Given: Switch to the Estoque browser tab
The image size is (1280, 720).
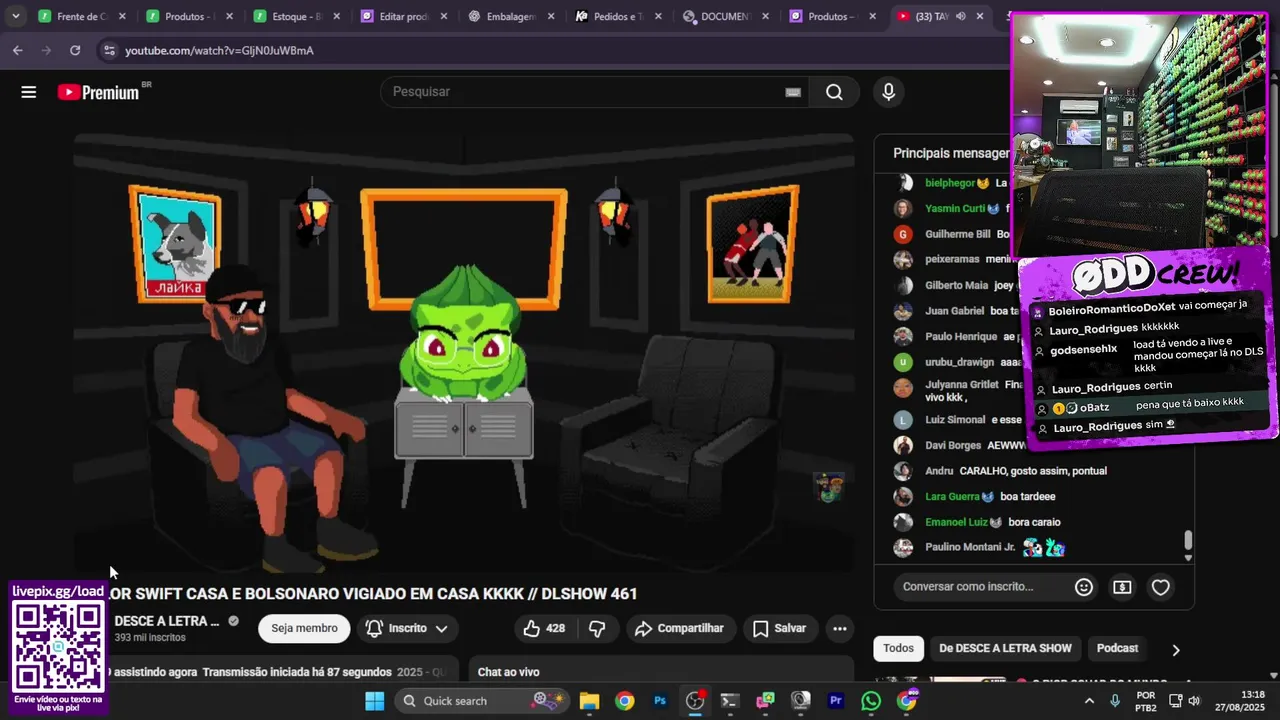Looking at the screenshot, I should pyautogui.click(x=297, y=17).
